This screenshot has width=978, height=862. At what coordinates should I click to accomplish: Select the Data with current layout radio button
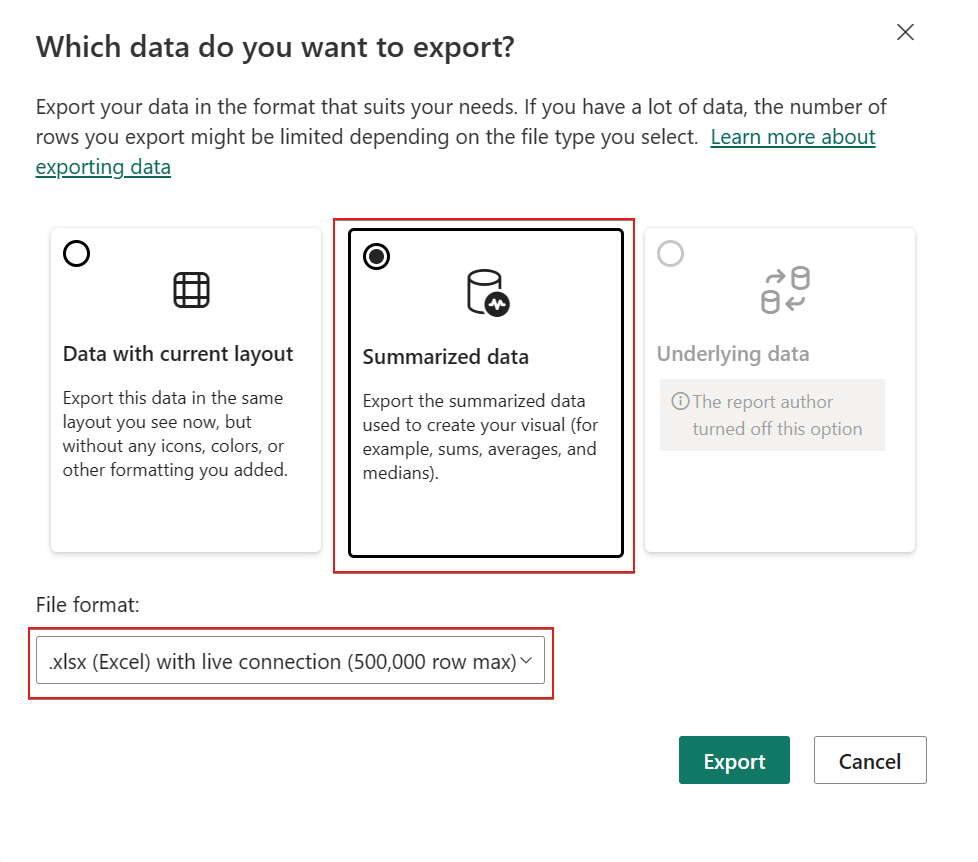point(77,254)
